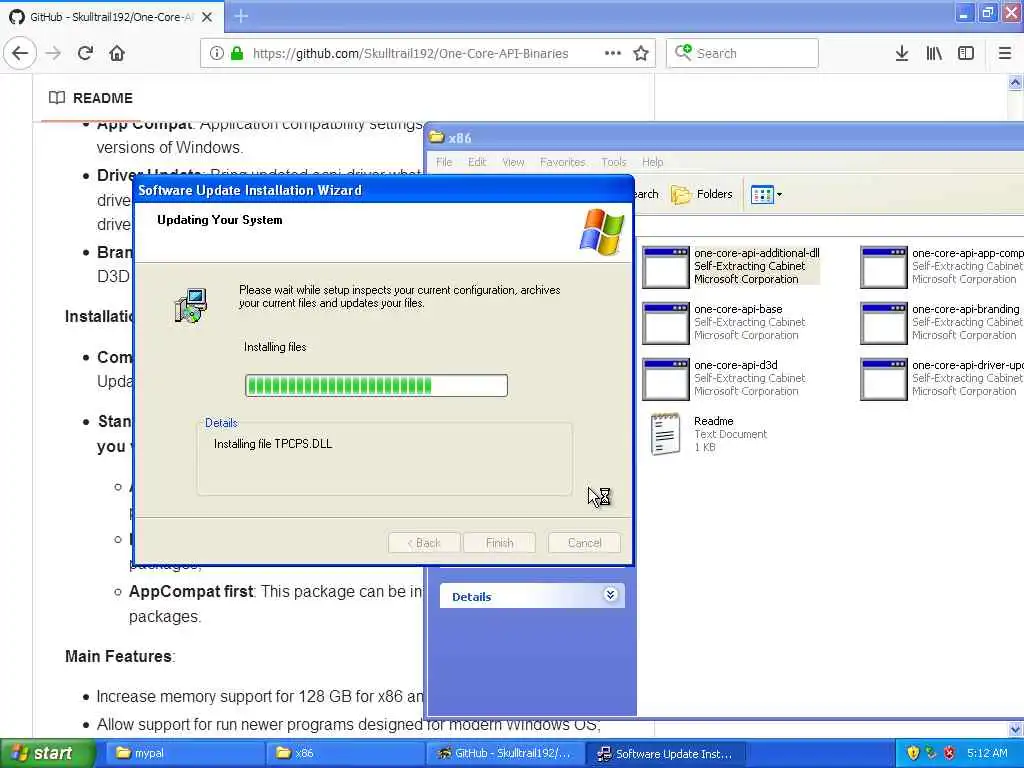Open page actions three-dot menu

(613, 53)
